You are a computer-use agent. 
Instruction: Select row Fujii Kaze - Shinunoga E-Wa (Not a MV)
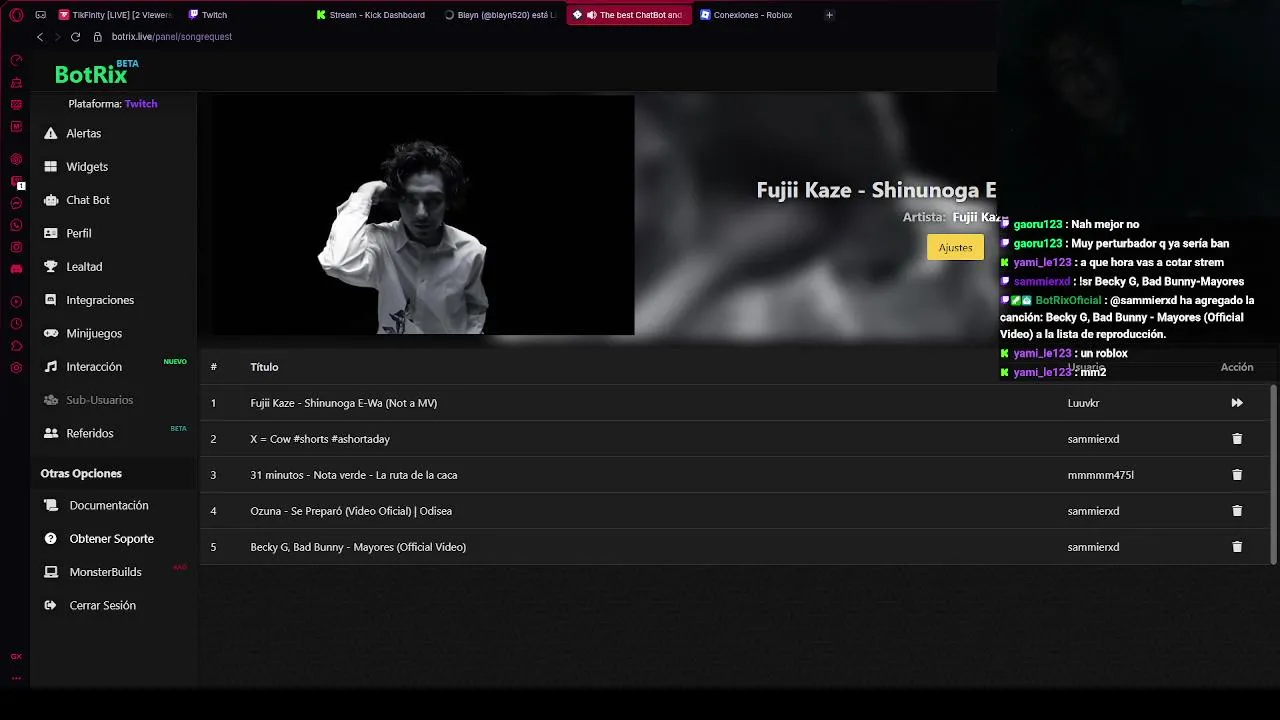[735, 403]
